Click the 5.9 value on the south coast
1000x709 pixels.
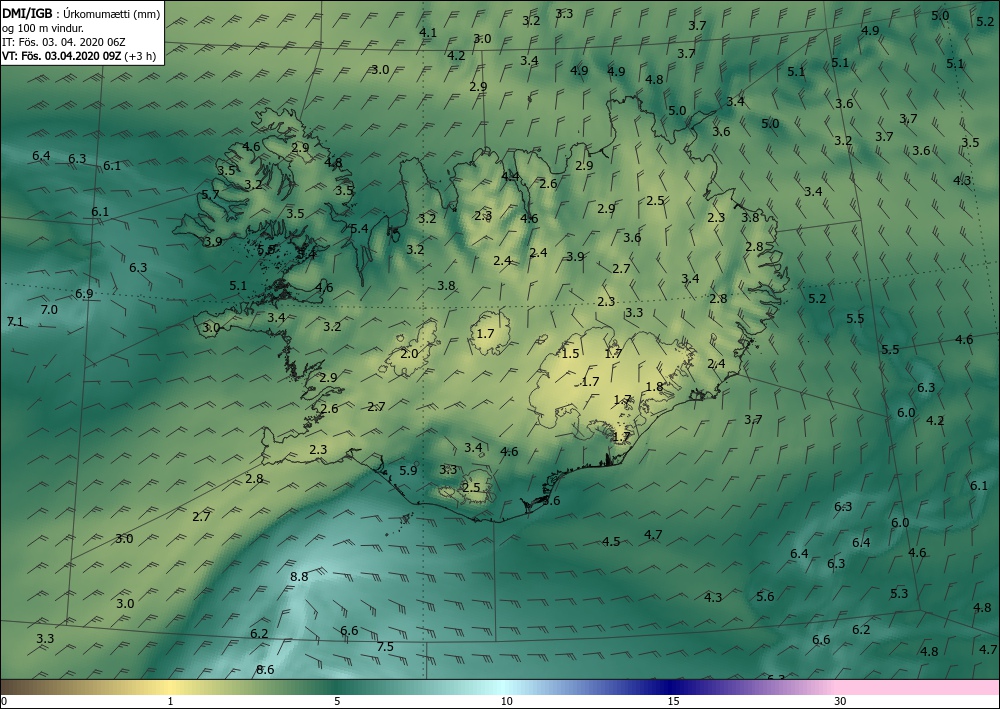coord(408,471)
